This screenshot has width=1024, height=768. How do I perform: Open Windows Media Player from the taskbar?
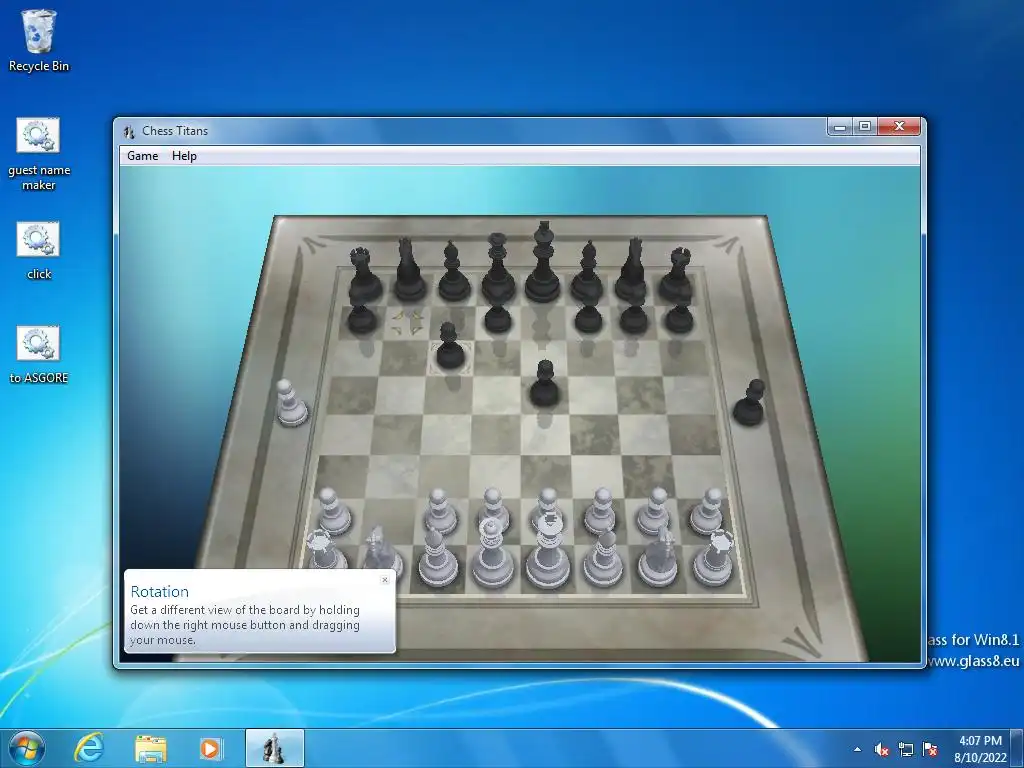point(210,748)
